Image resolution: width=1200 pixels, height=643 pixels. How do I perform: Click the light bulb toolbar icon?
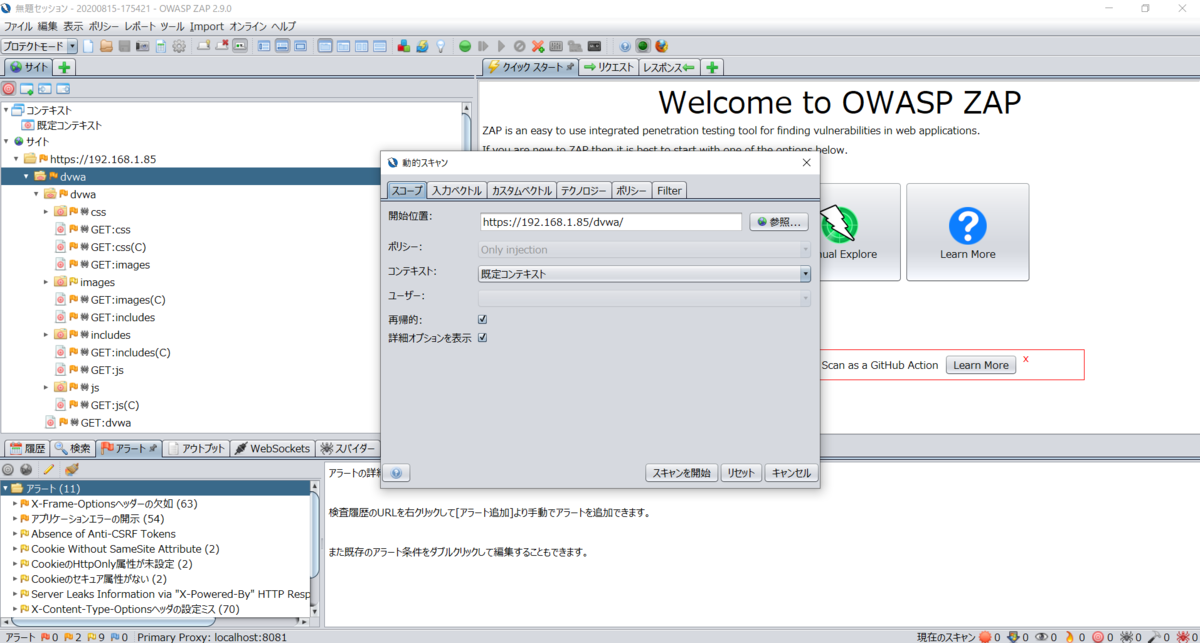(x=440, y=46)
